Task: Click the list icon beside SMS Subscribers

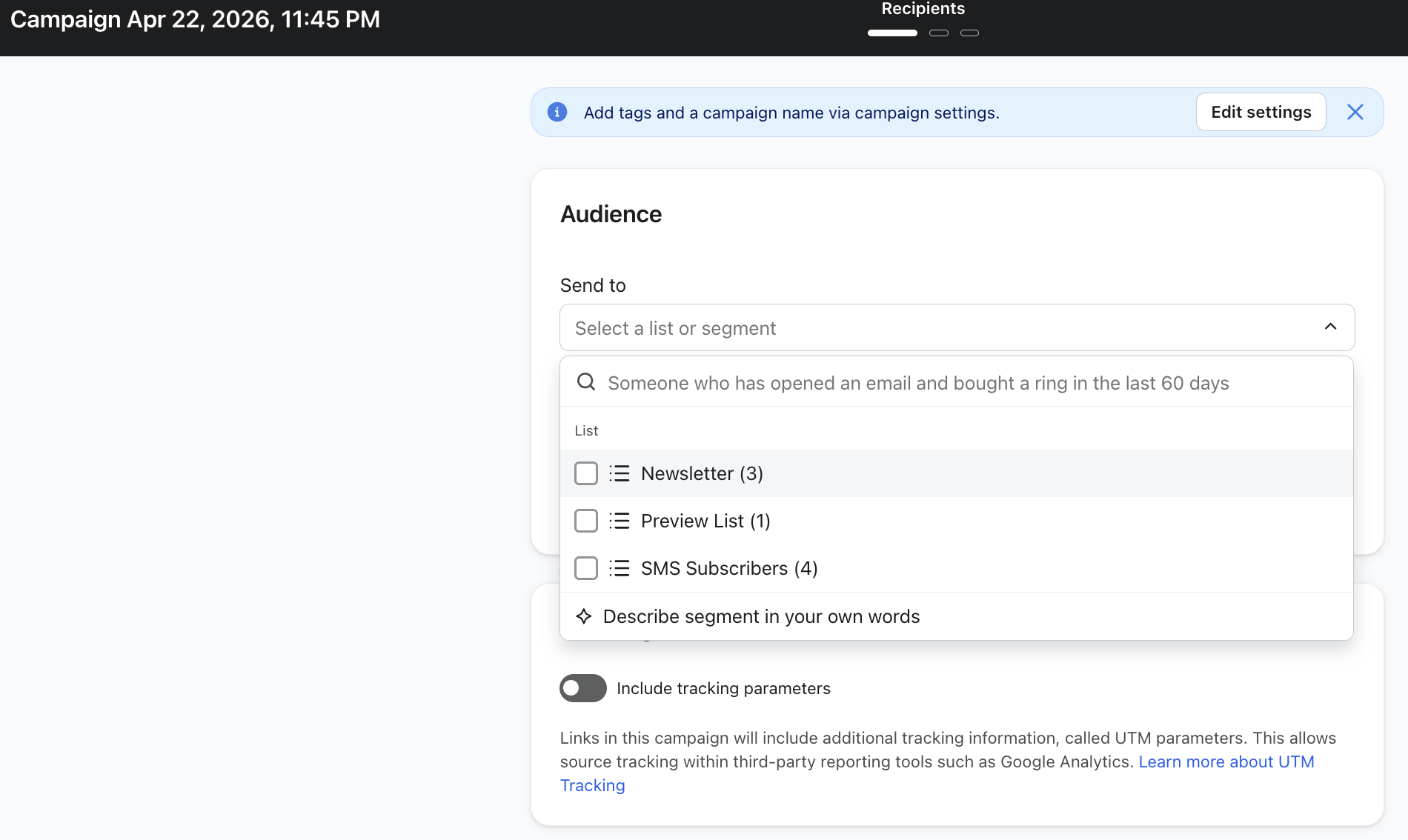Action: 620,568
